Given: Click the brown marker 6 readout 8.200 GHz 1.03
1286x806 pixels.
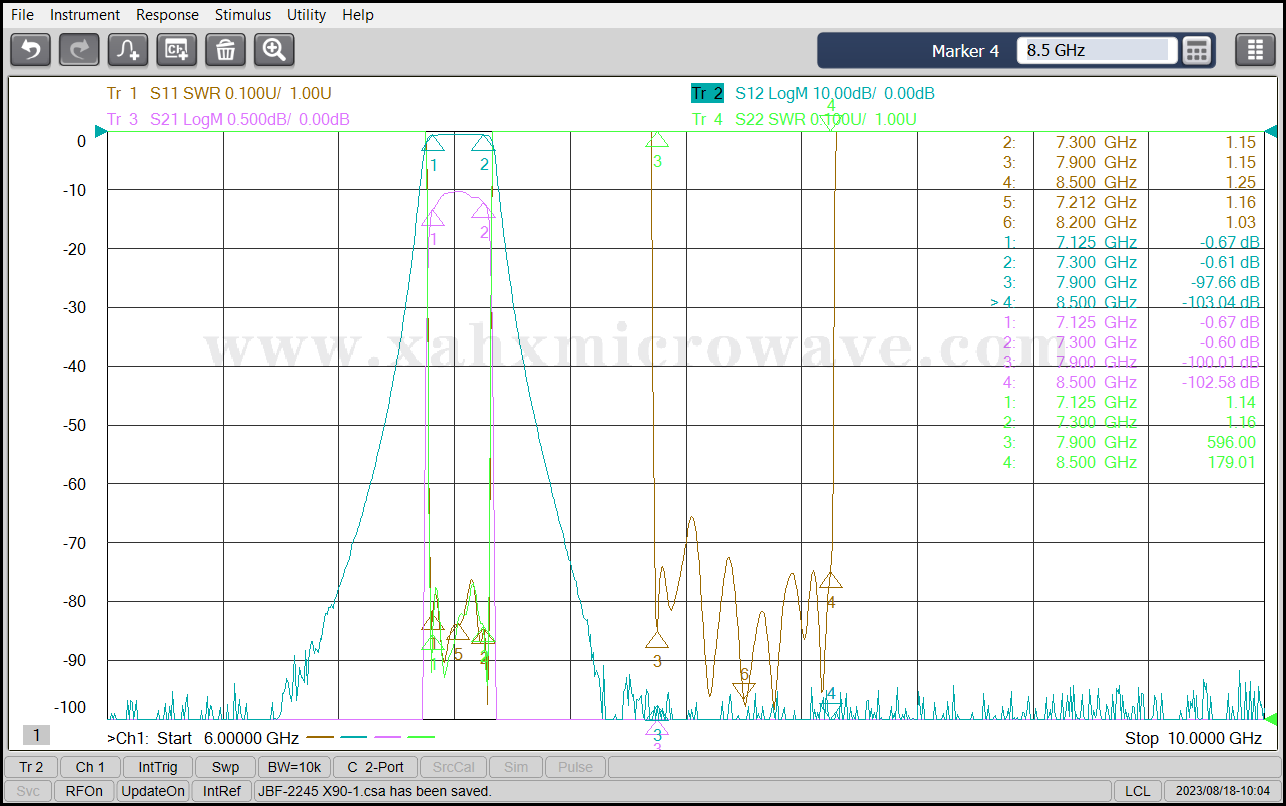Looking at the screenshot, I should (x=1130, y=222).
